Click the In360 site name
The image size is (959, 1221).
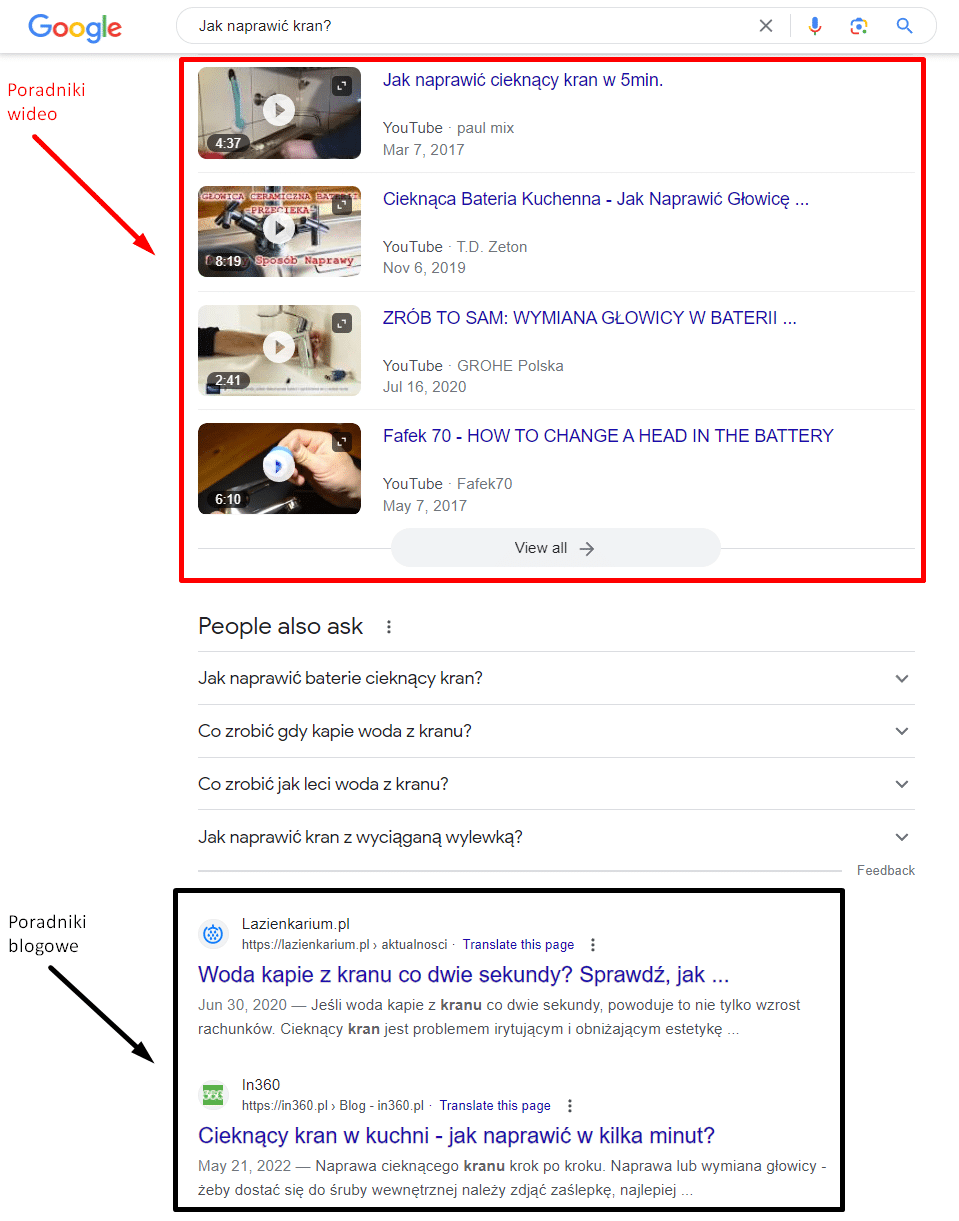(261, 1086)
